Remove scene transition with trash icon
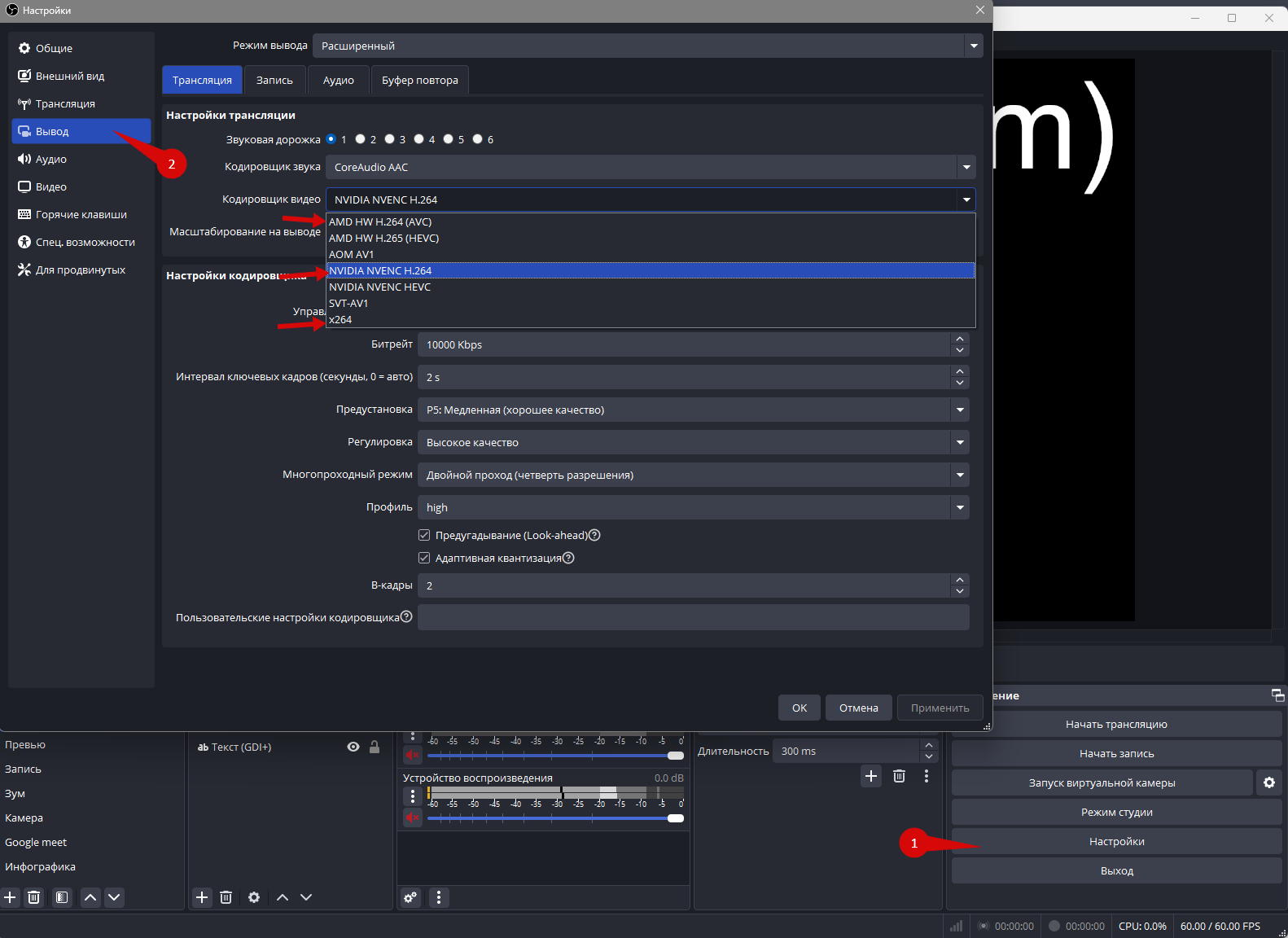1288x938 pixels. (x=899, y=776)
